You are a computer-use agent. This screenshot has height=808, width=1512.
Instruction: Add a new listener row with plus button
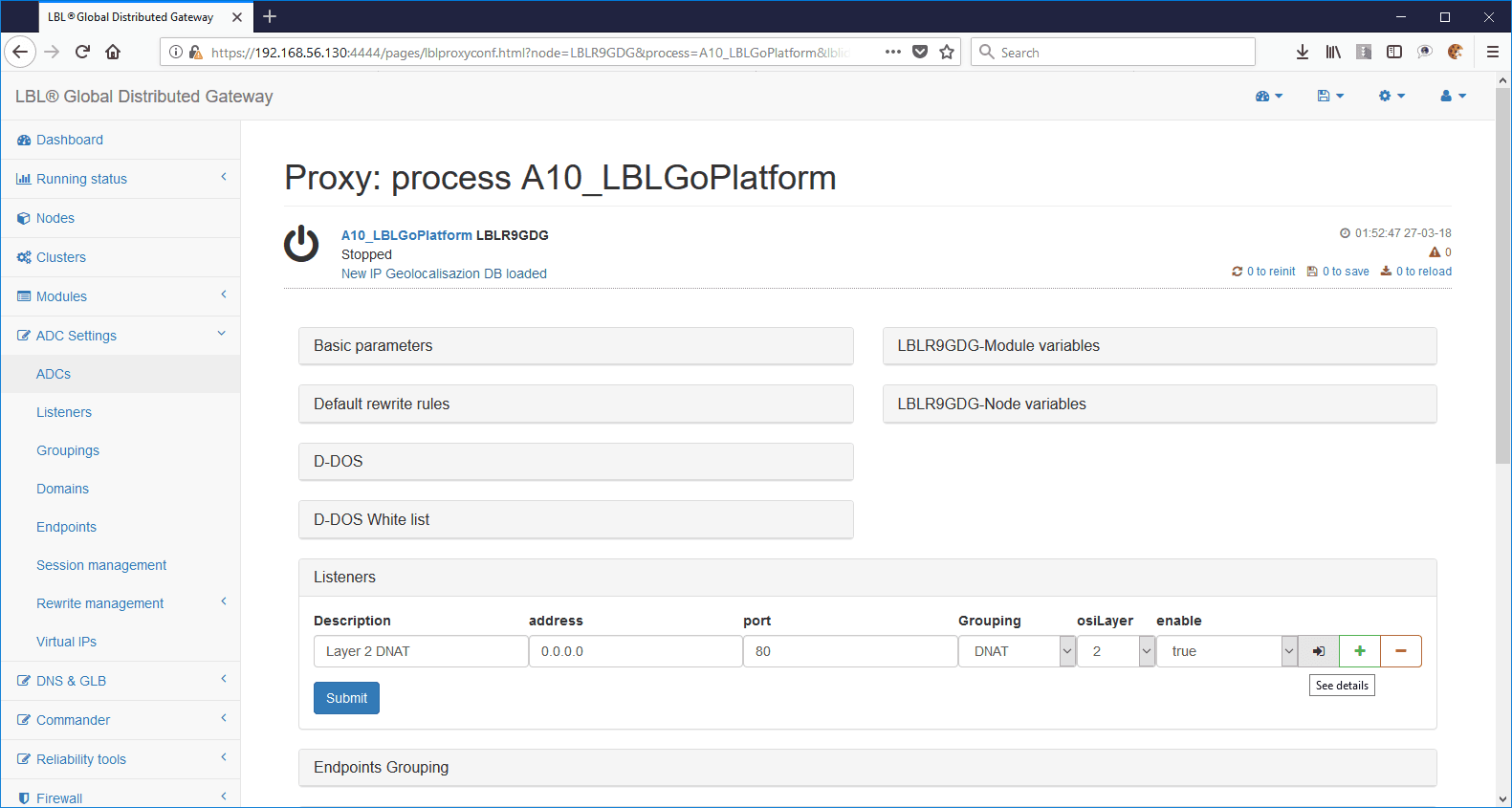pos(1360,651)
